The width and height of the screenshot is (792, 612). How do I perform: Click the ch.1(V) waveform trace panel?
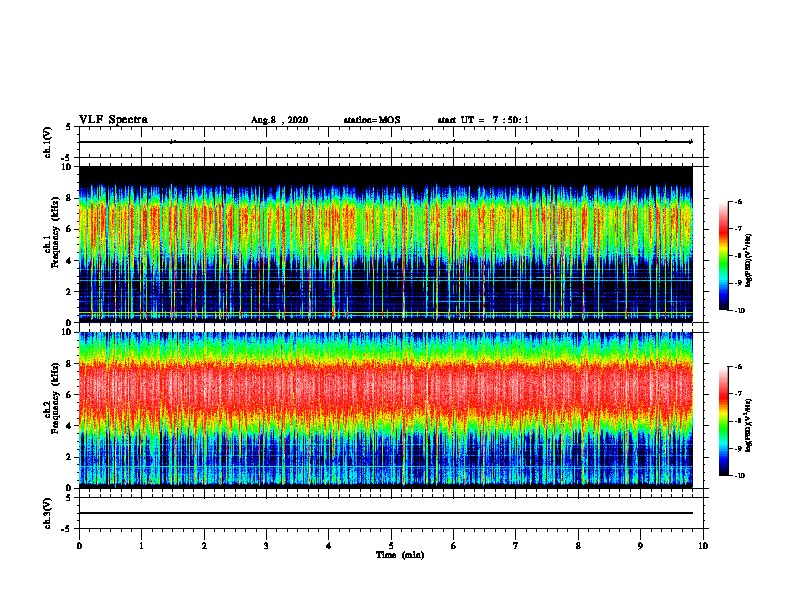point(391,142)
